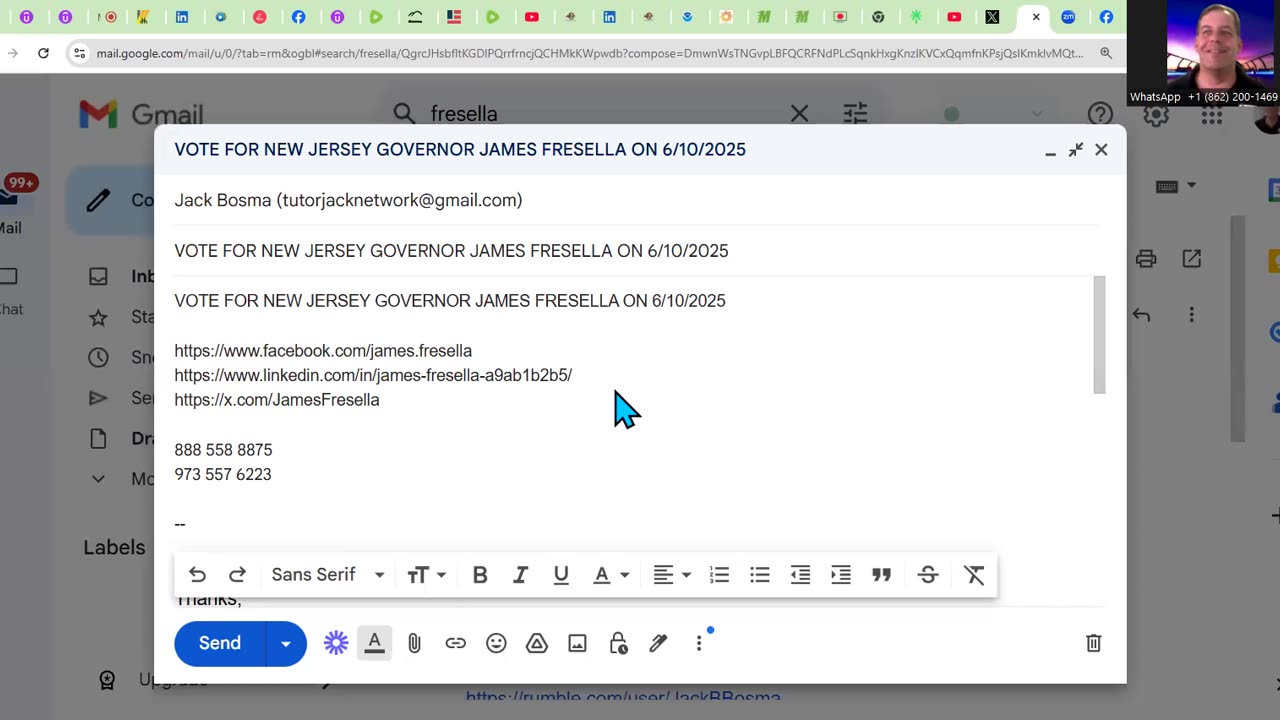
Task: Insert a photo
Action: (577, 643)
